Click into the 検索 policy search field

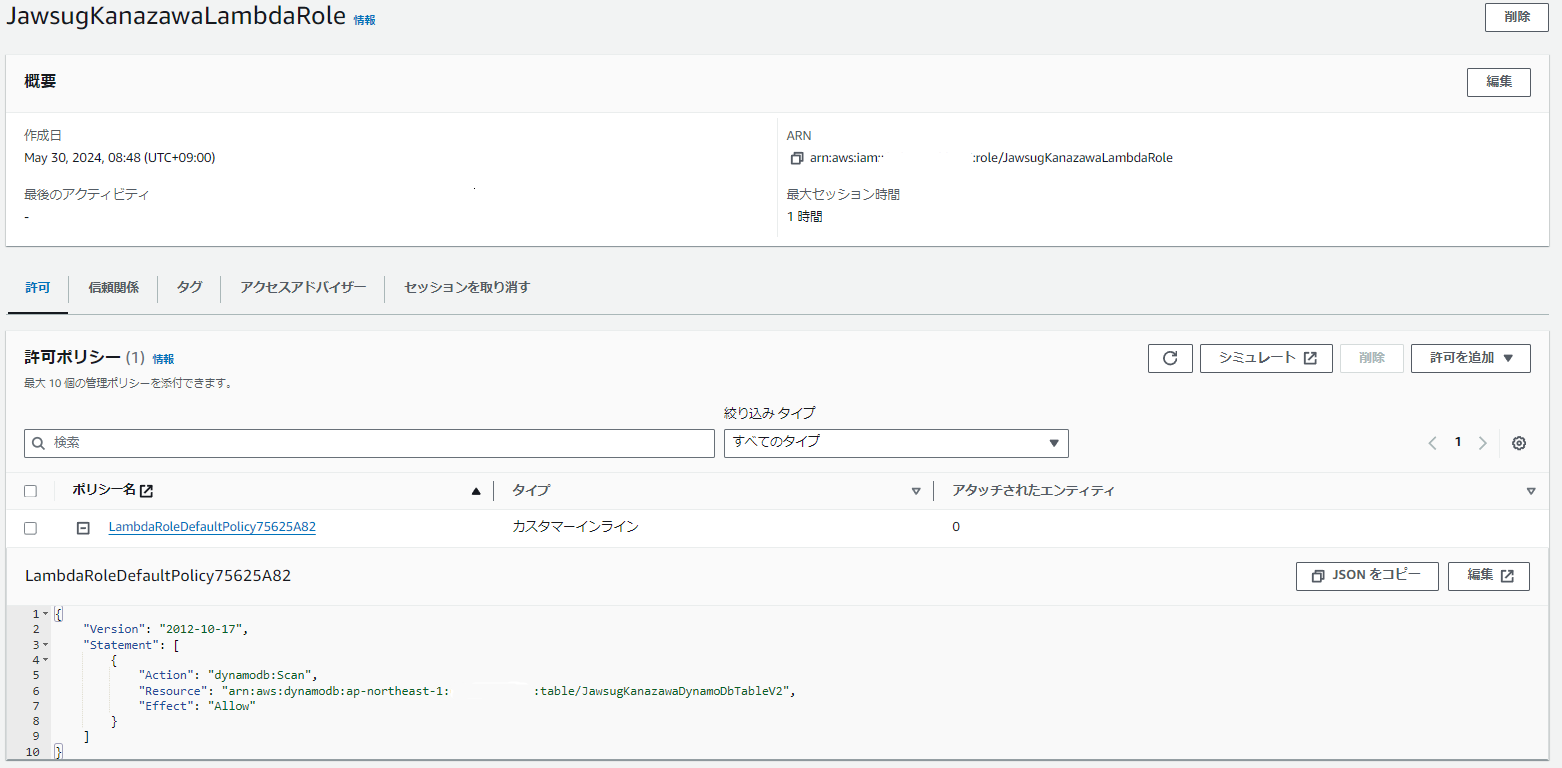369,443
